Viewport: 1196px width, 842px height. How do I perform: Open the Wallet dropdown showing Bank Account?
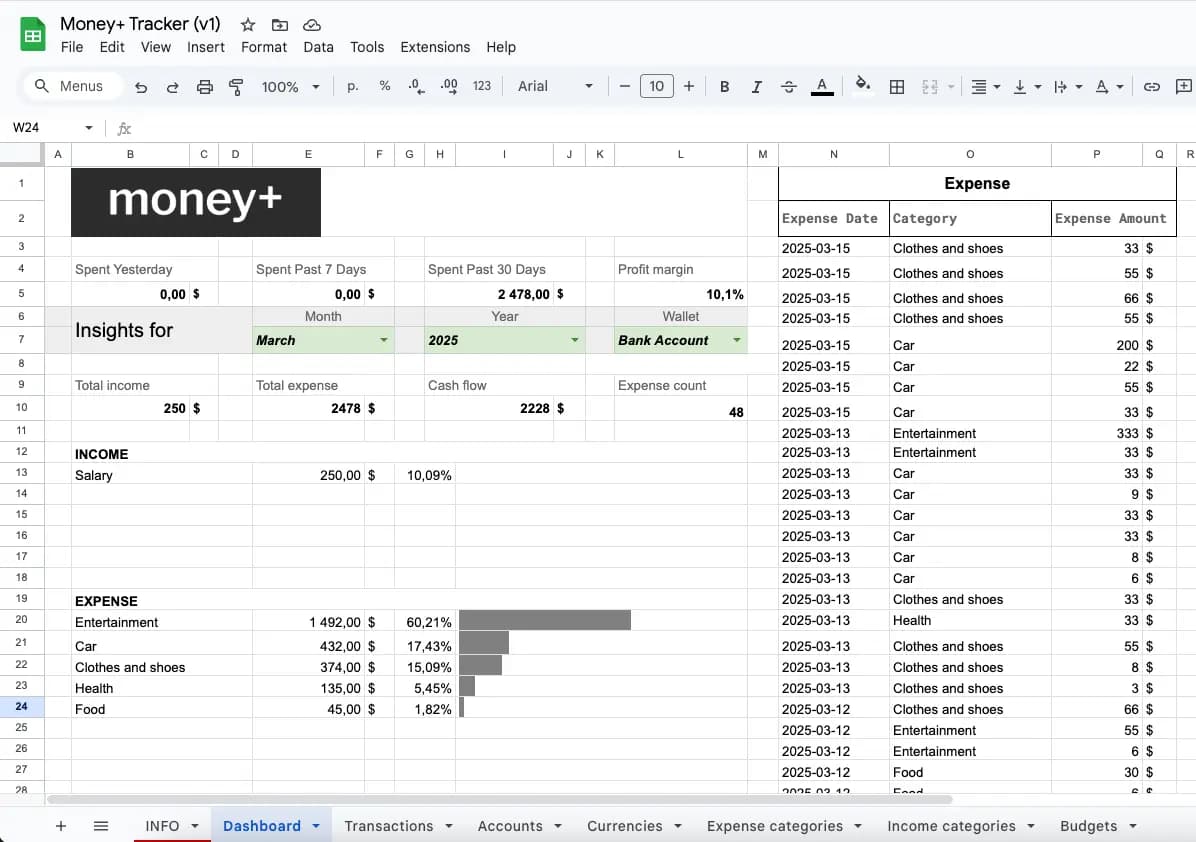point(680,340)
